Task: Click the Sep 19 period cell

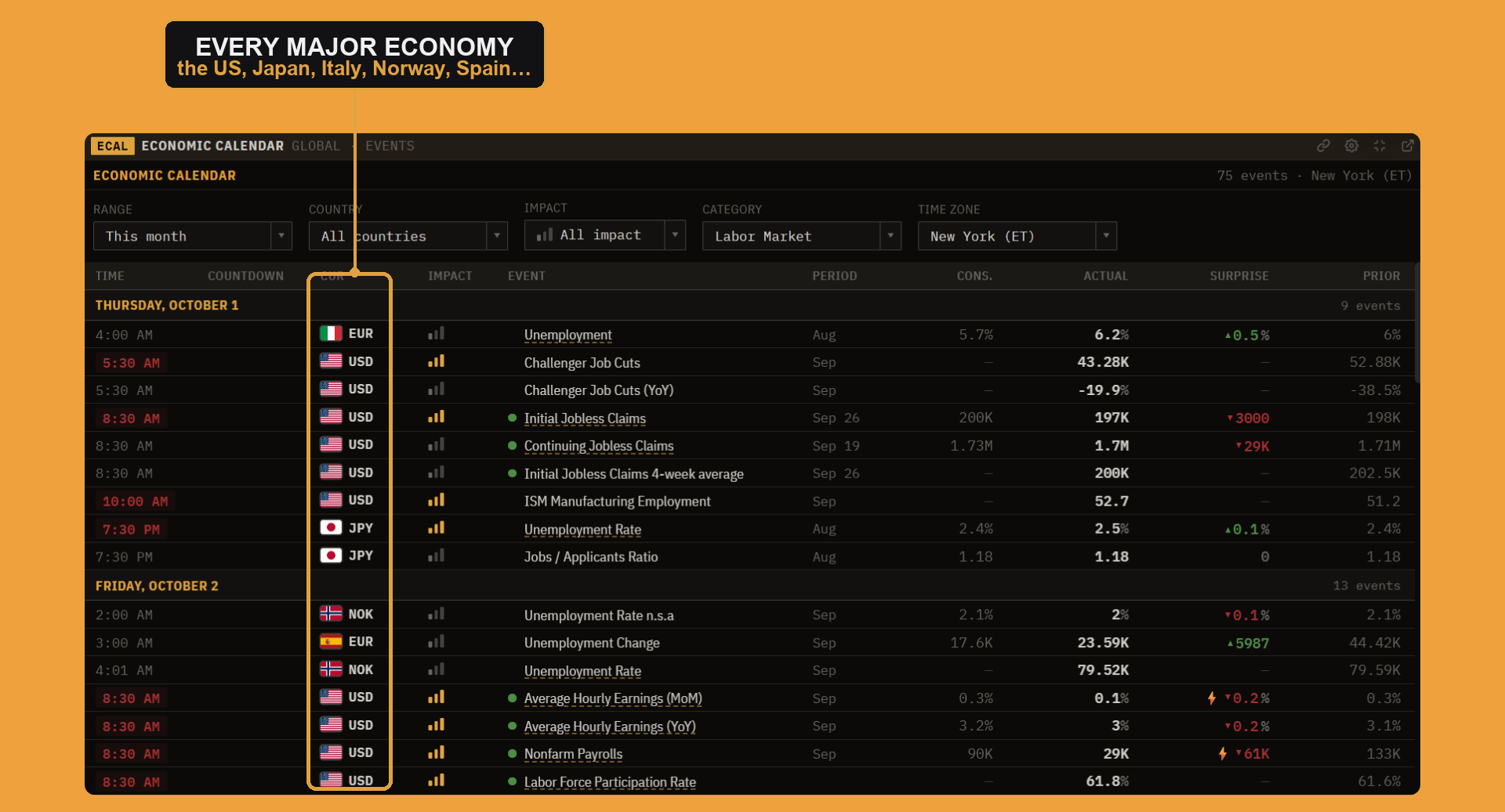Action: pyautogui.click(x=836, y=446)
